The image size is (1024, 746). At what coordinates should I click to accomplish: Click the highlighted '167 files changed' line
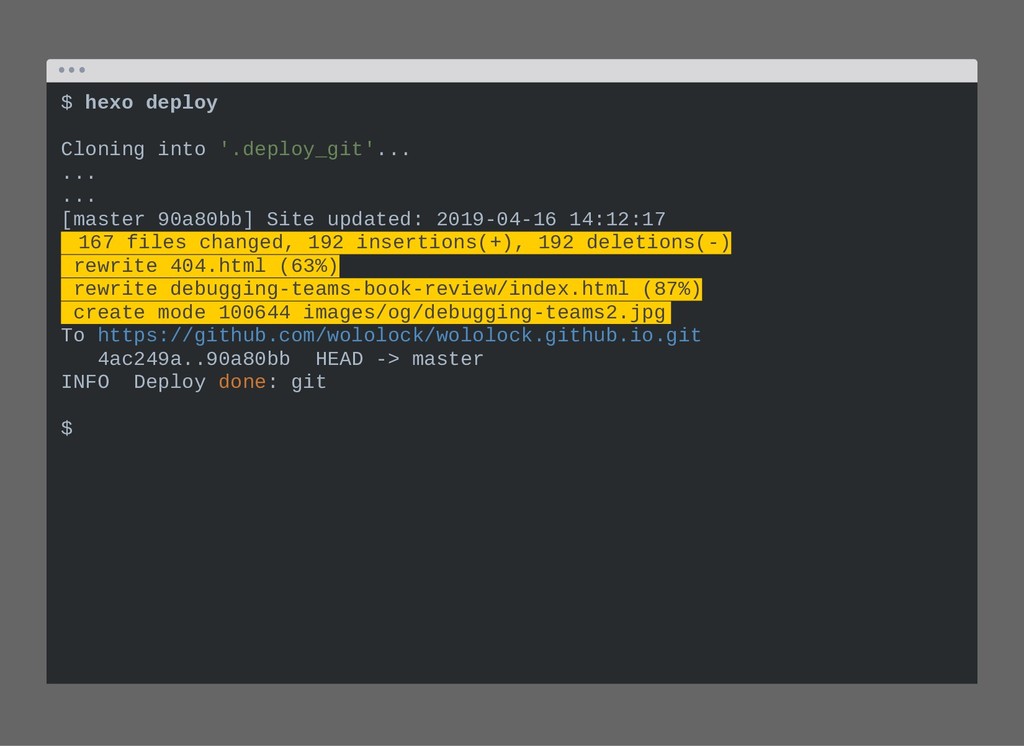pos(396,242)
